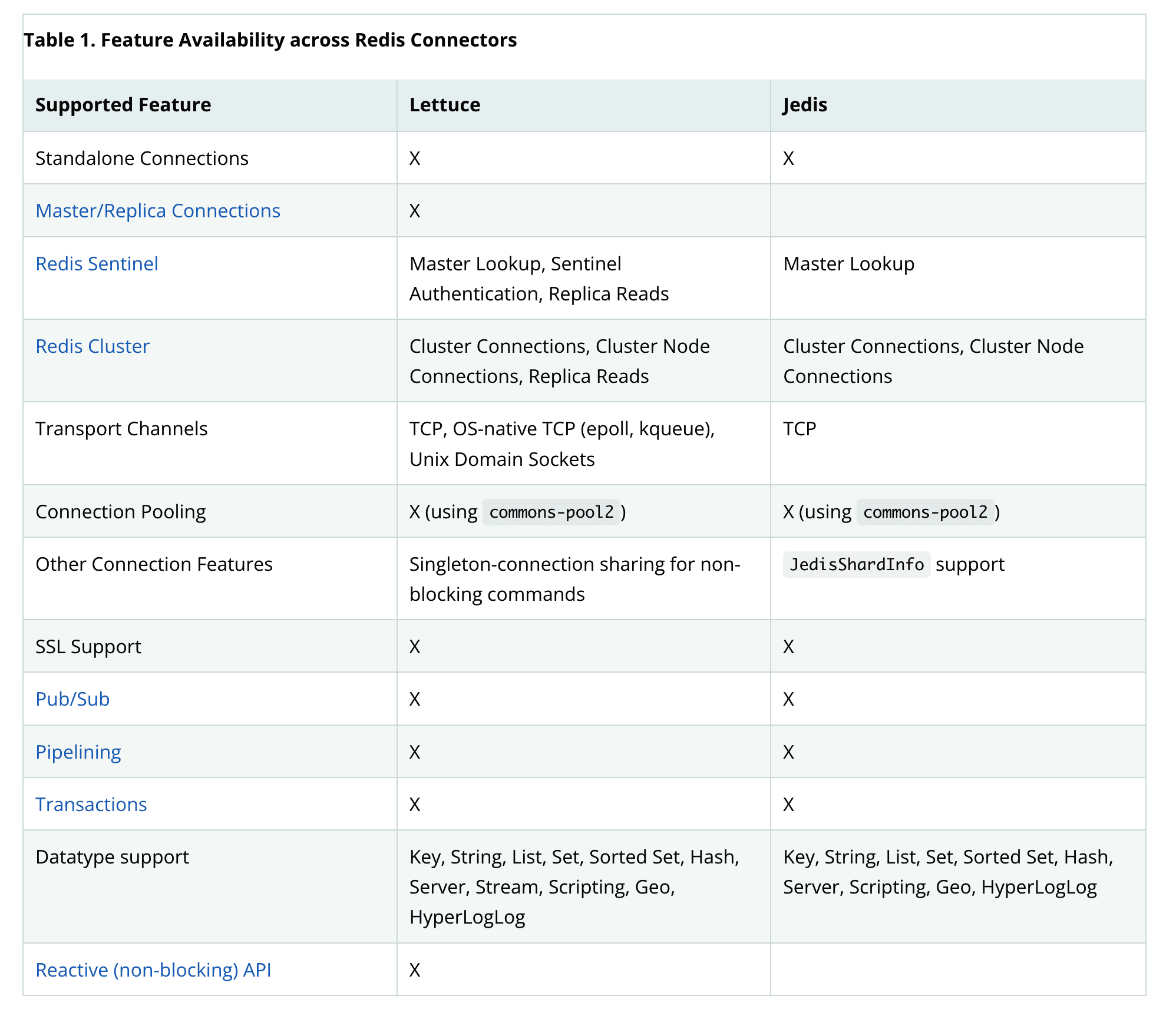The height and width of the screenshot is (1019, 1176).
Task: Follow the Pub/Sub link
Action: pos(72,699)
